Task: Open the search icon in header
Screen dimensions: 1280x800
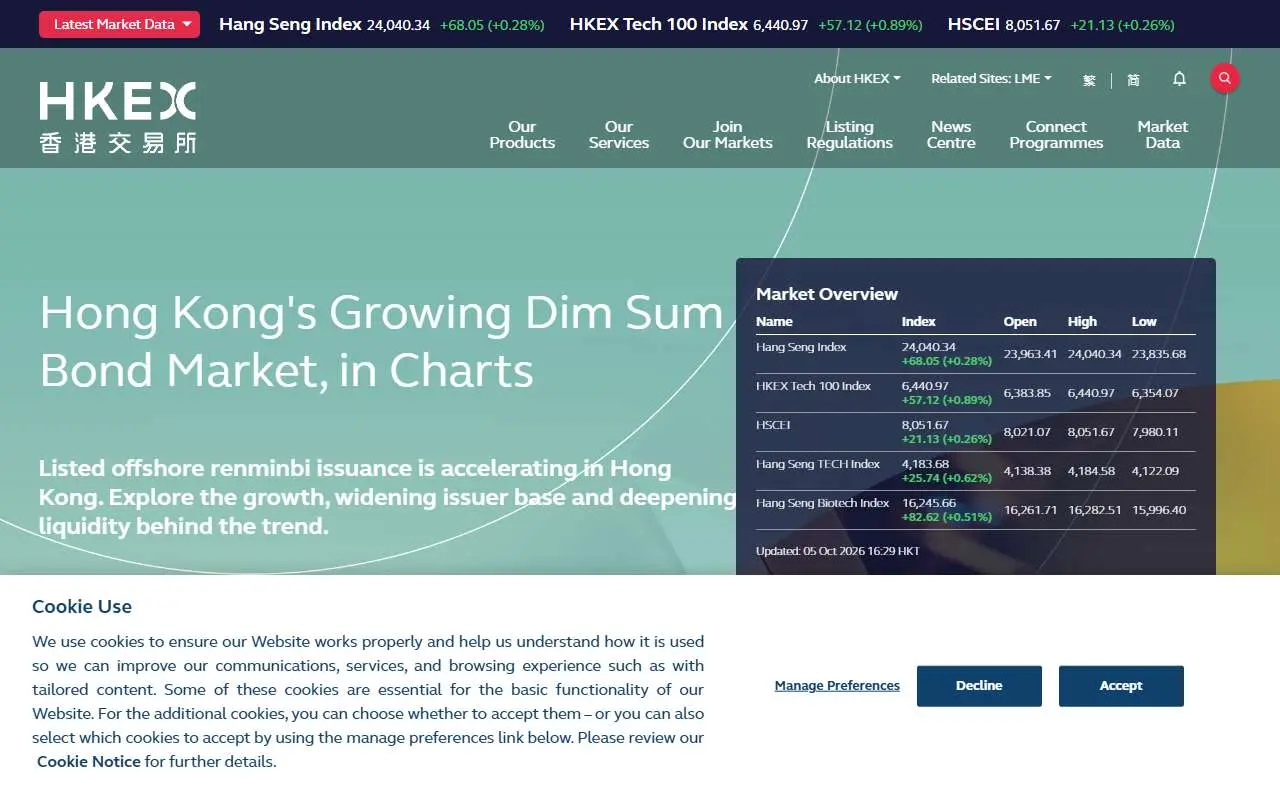Action: (1225, 78)
